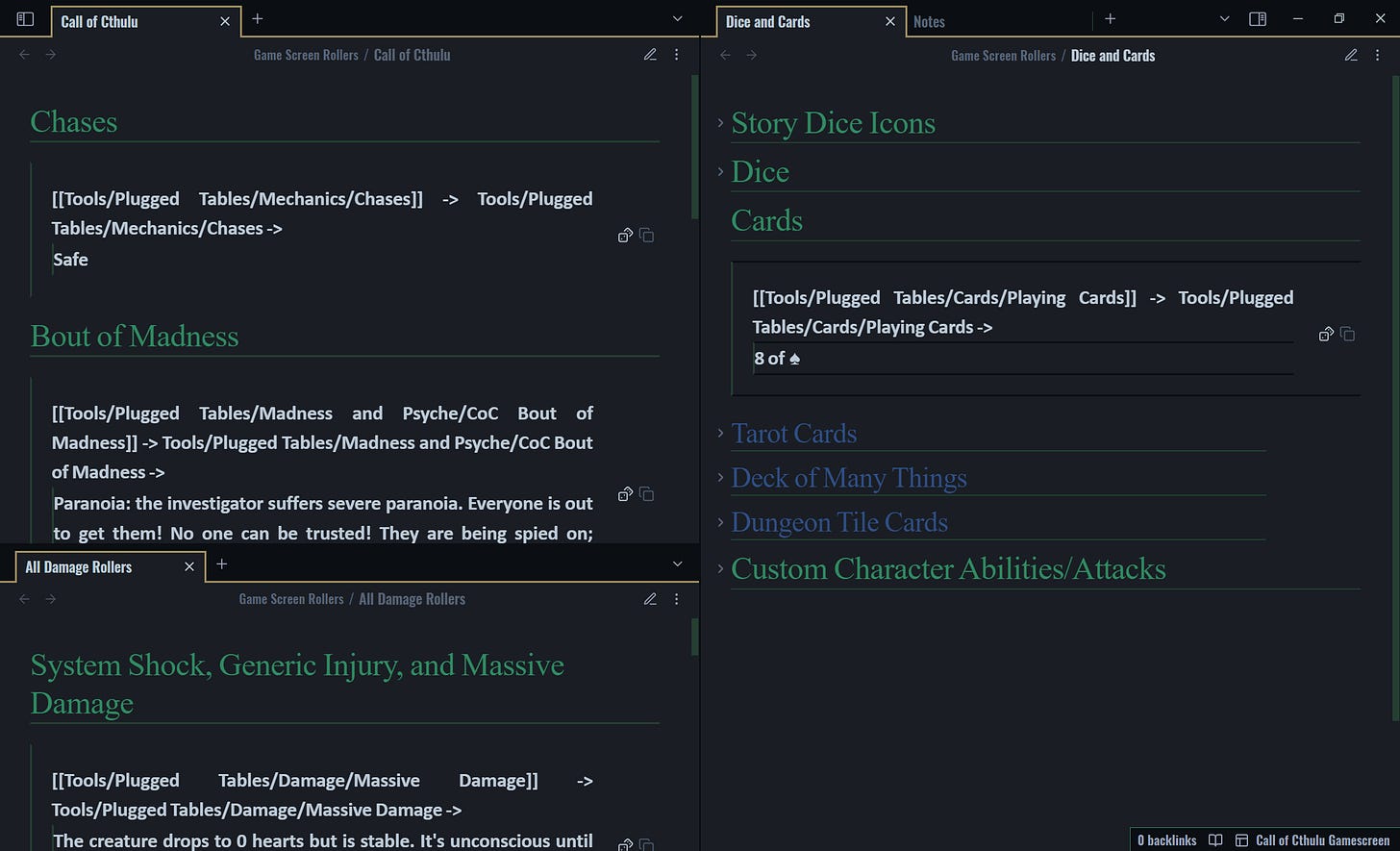Copy the Playing Cards result
This screenshot has width=1400, height=851.
(x=1348, y=334)
